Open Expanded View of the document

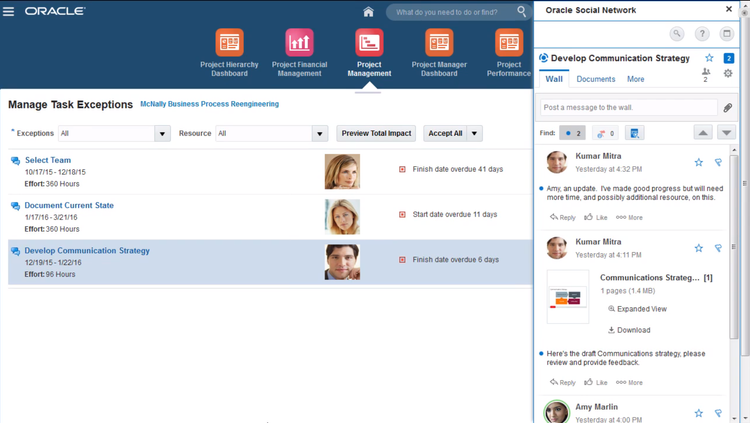(x=637, y=309)
